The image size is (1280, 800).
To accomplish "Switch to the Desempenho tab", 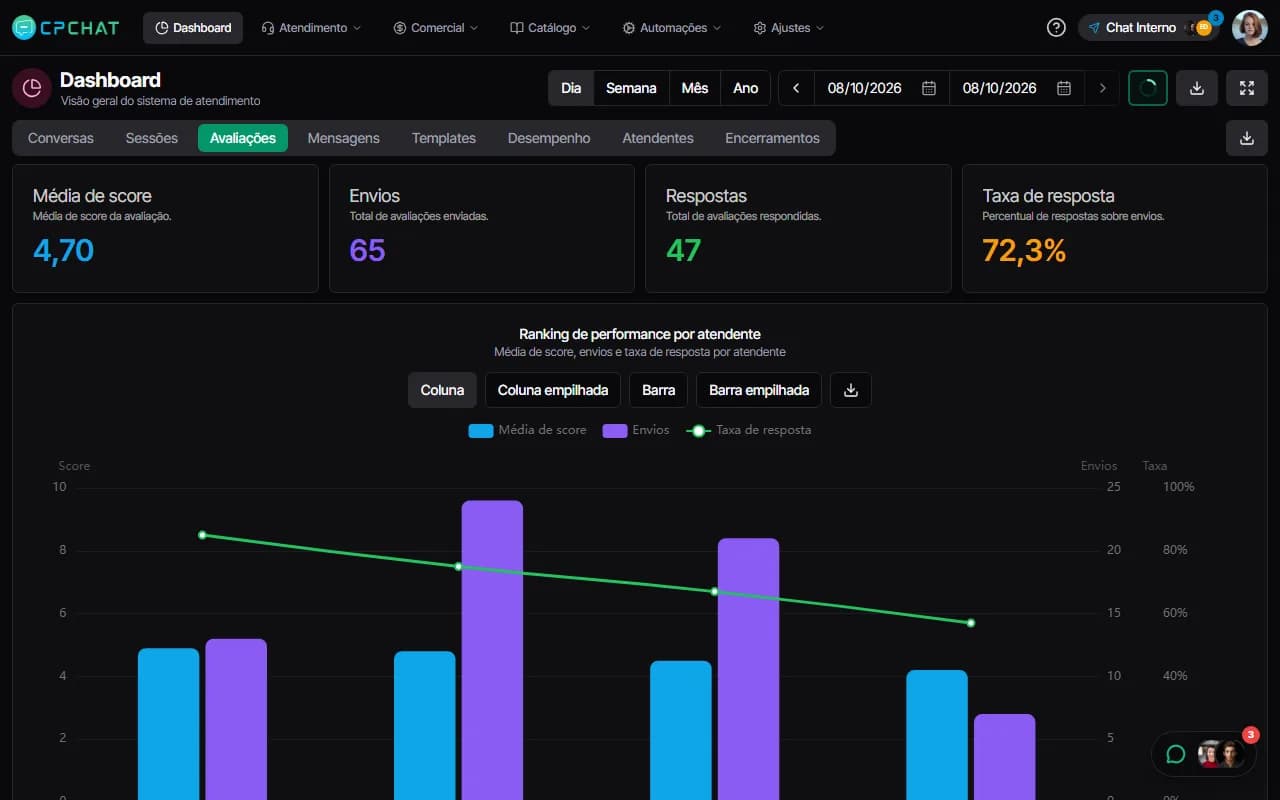I will click(x=549, y=138).
